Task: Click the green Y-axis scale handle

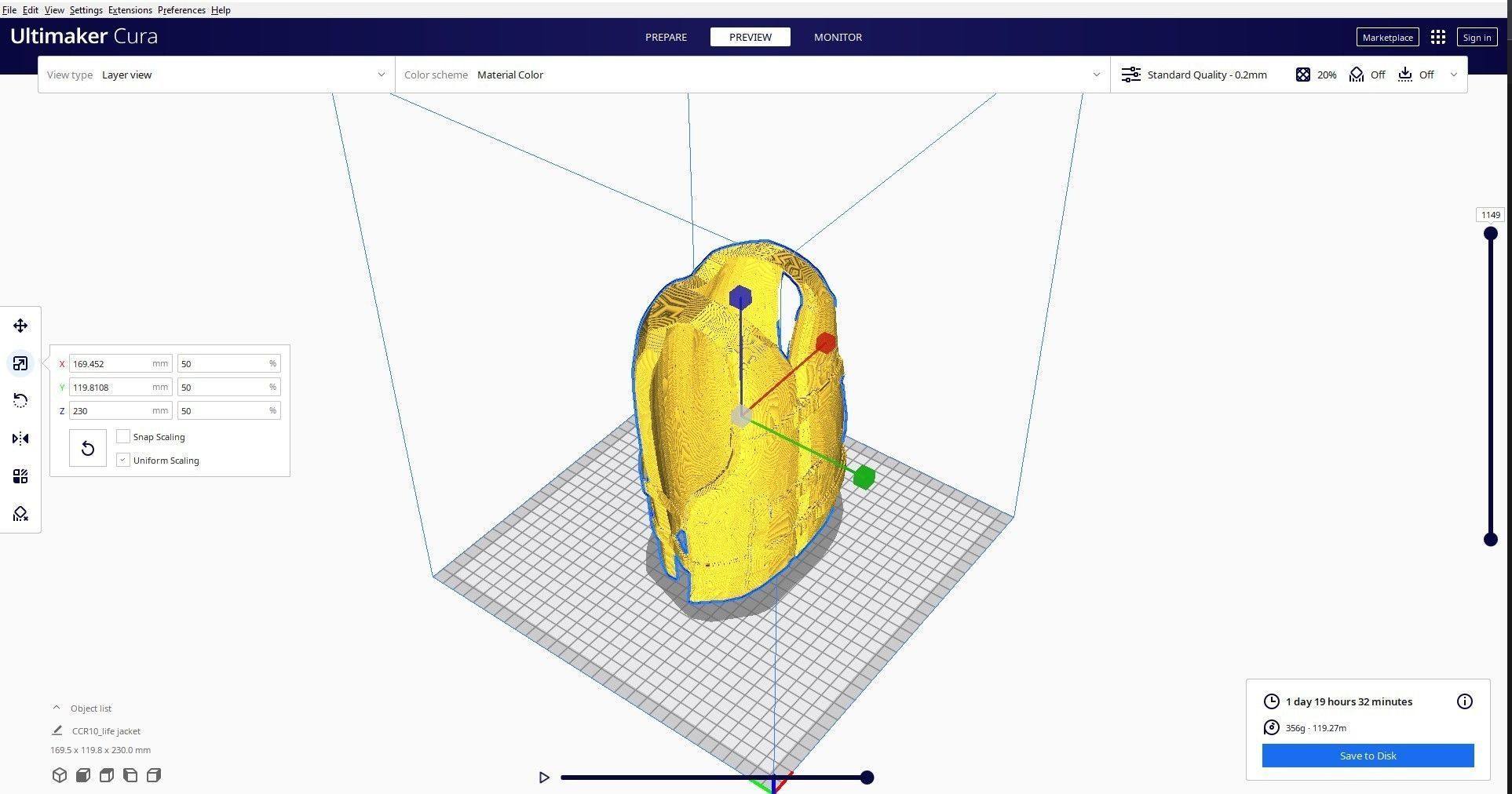Action: pyautogui.click(x=864, y=477)
